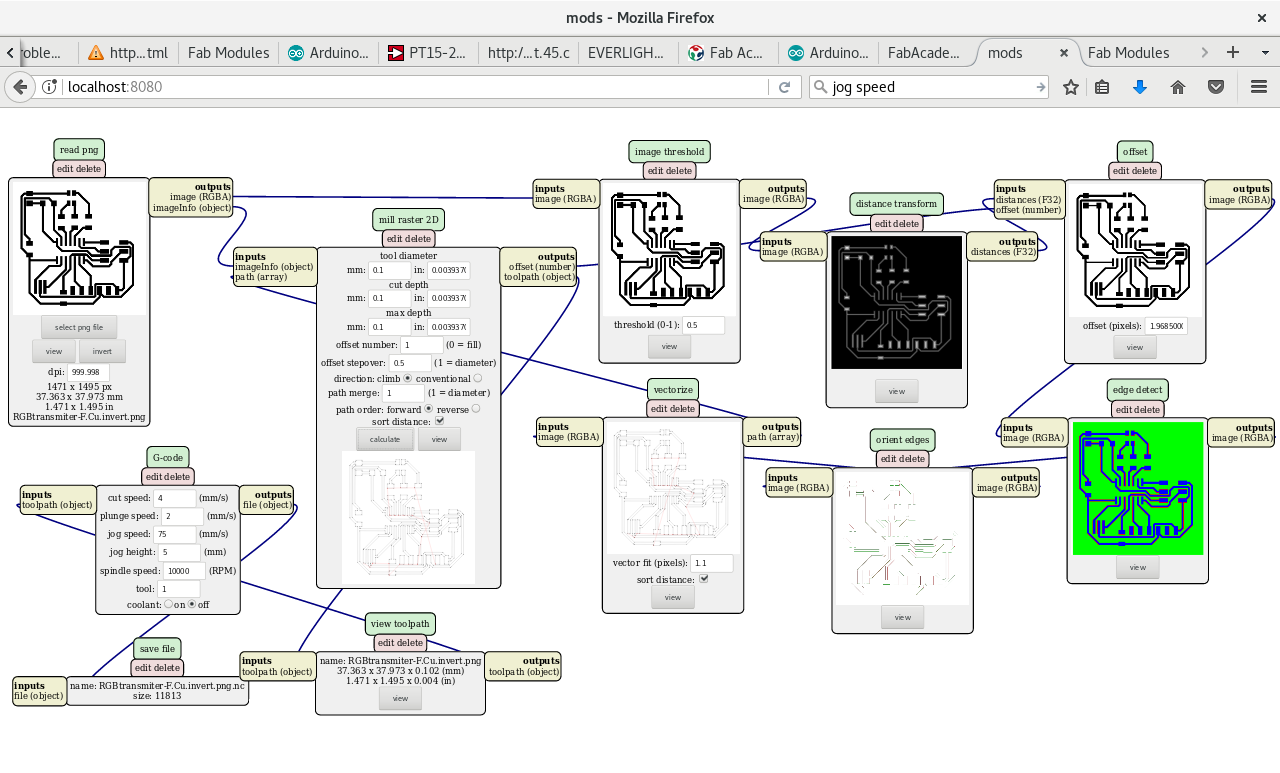This screenshot has height=773, width=1280.
Task: Click the mill raster toolpath preview
Action: coord(408,517)
